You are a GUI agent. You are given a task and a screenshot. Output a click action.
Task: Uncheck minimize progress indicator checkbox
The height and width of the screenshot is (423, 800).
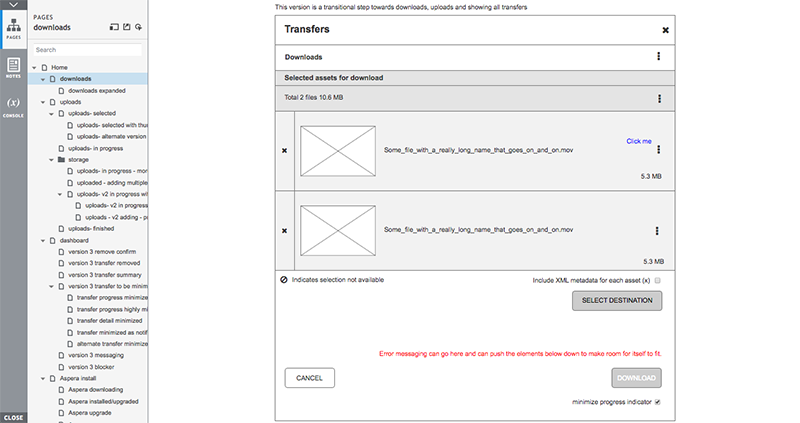[x=658, y=402]
